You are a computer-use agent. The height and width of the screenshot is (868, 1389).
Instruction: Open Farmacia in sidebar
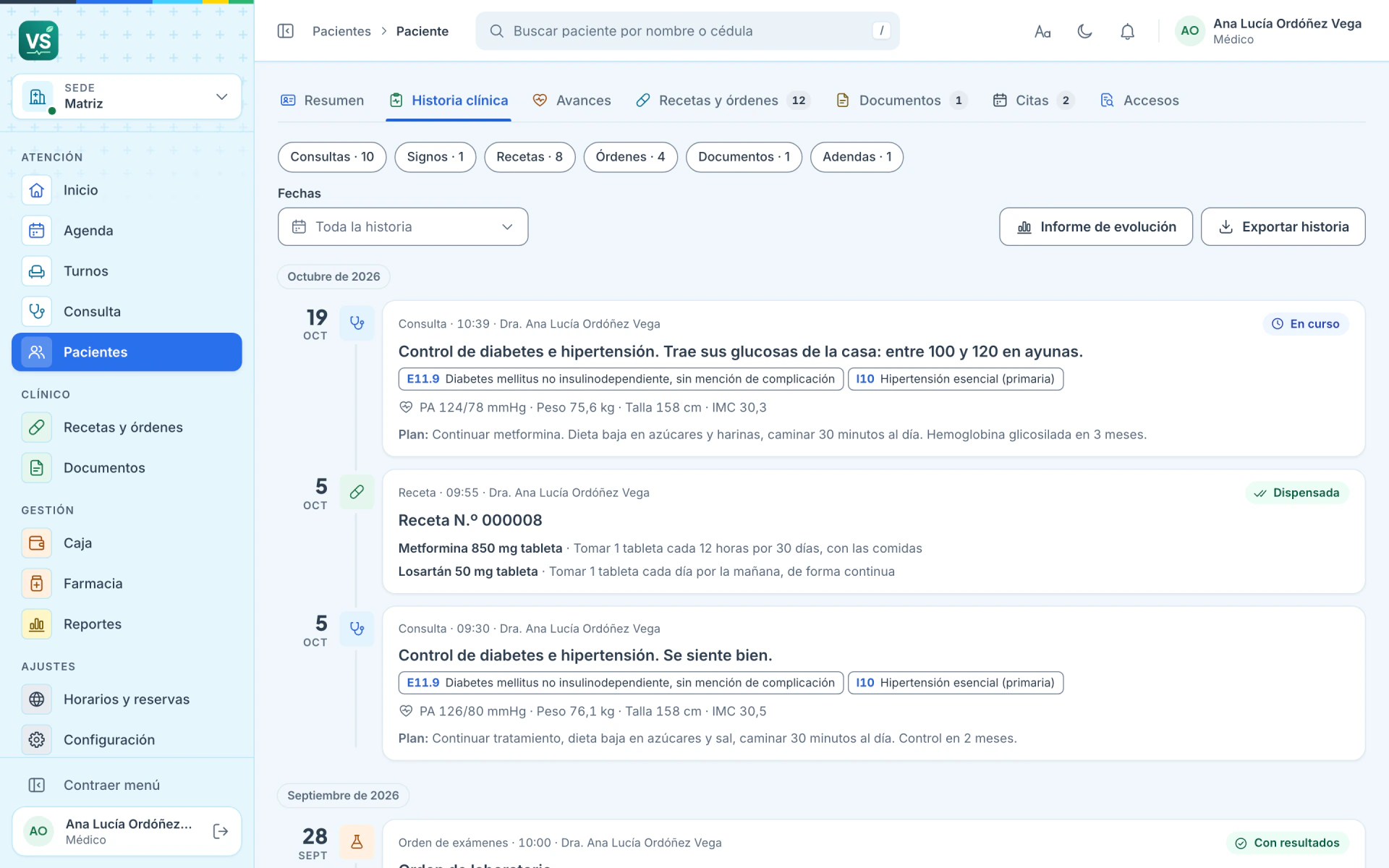(127, 584)
